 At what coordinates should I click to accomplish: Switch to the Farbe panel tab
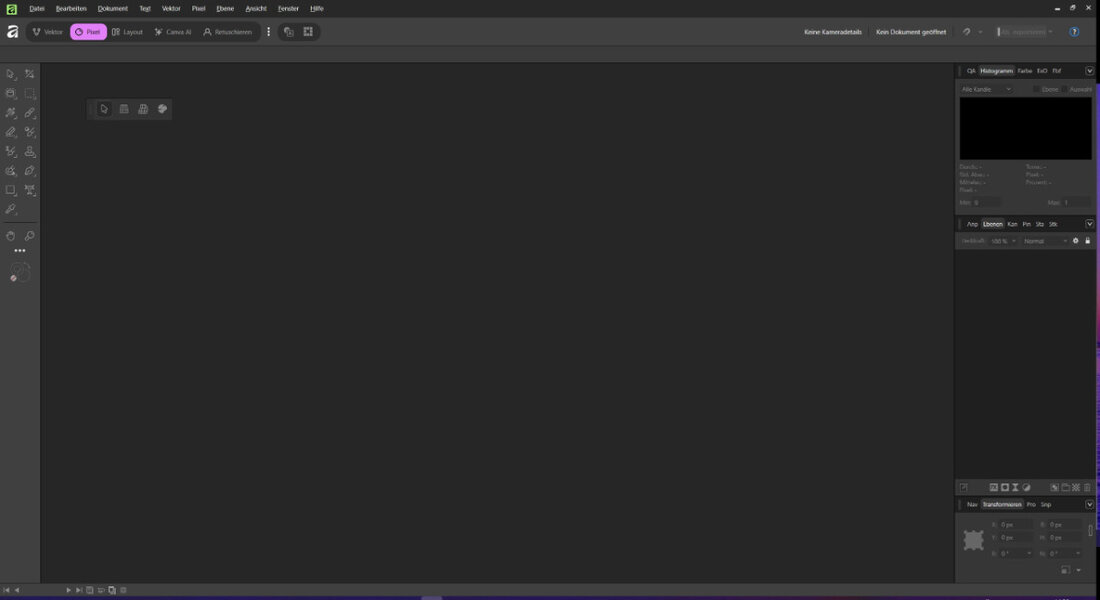(x=1024, y=71)
